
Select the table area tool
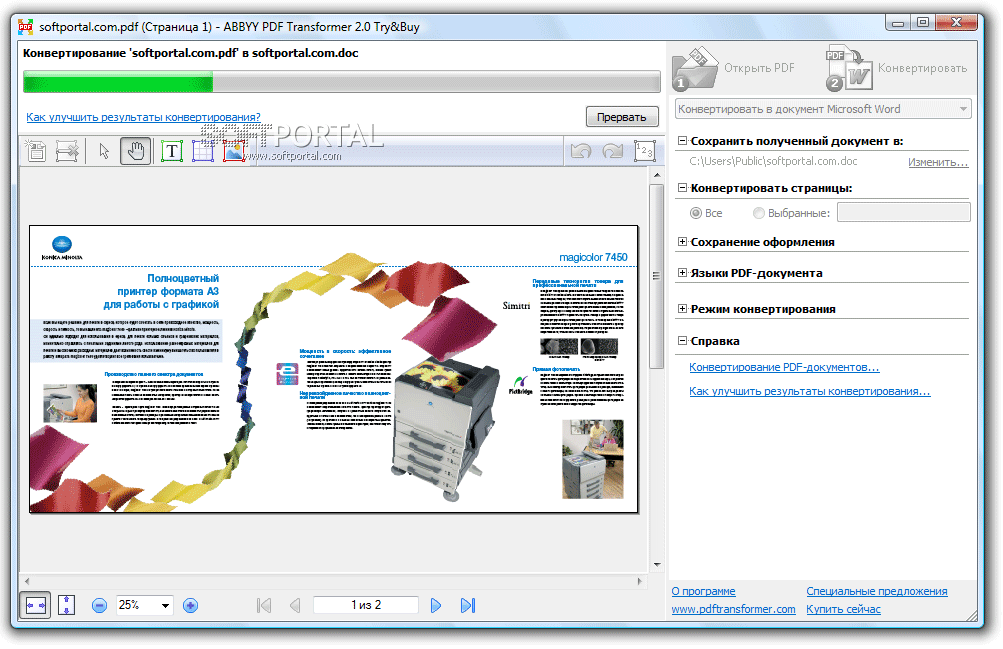pos(203,152)
